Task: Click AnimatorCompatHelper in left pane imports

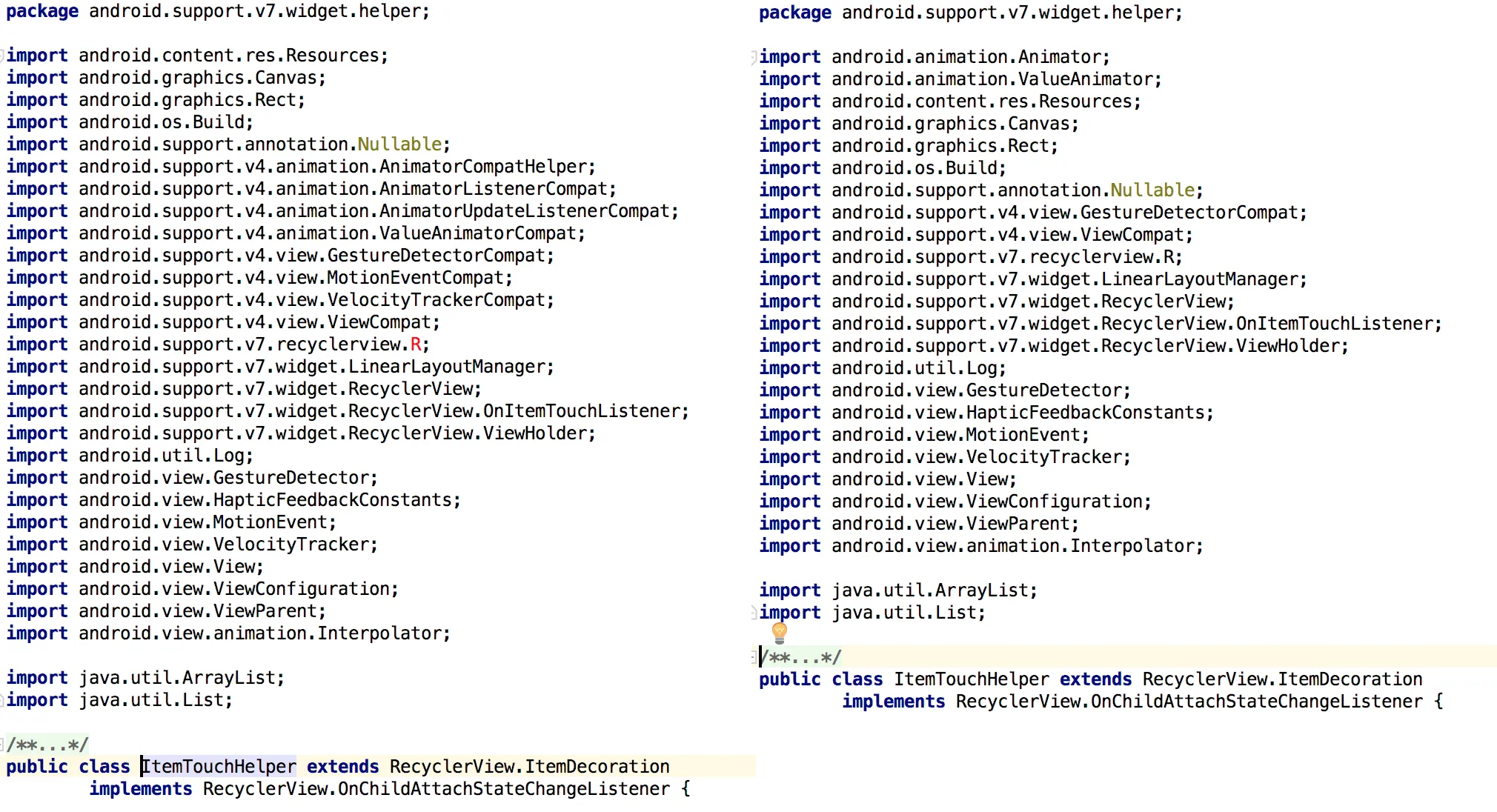Action: coord(483,166)
